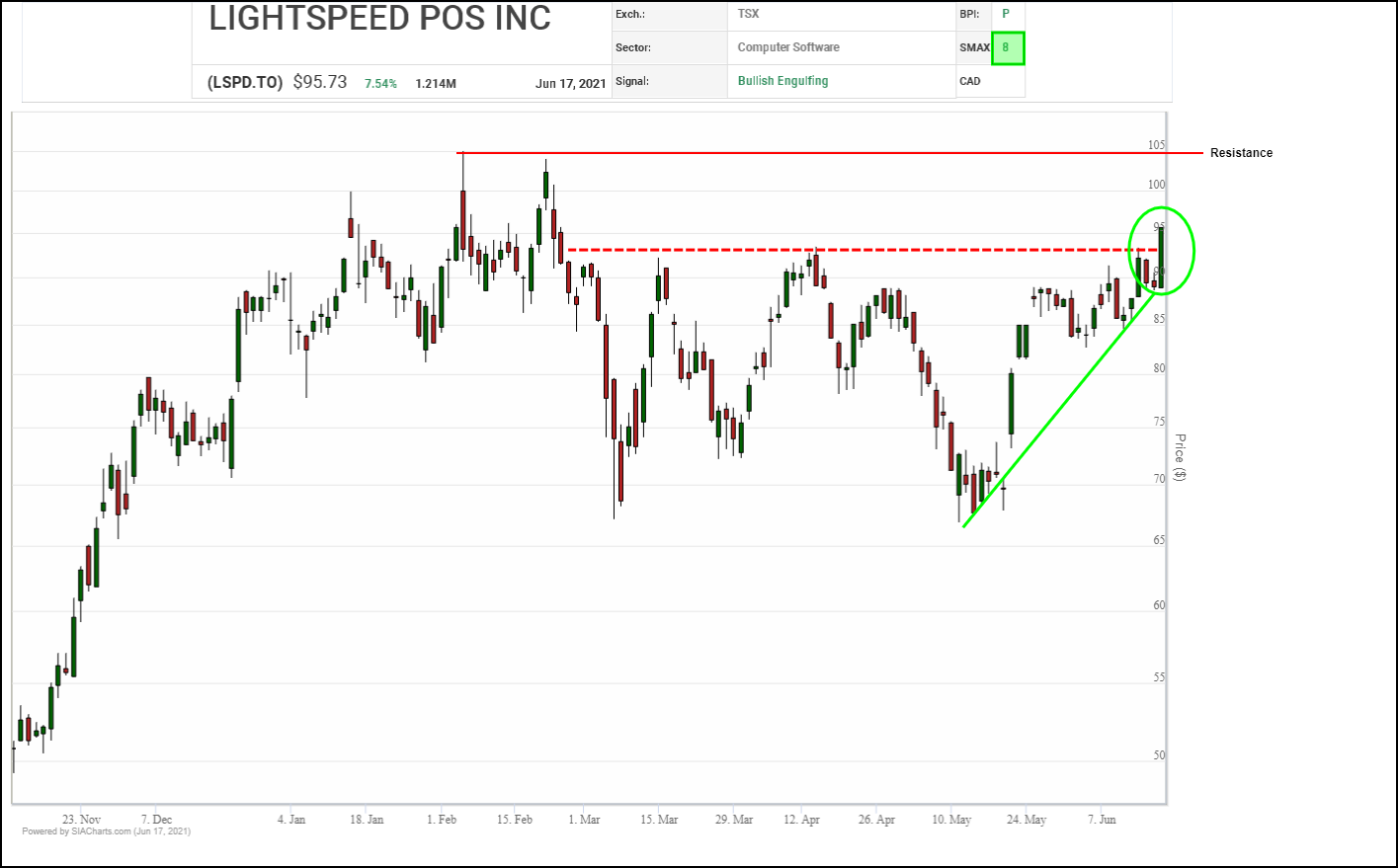1398x868 pixels.
Task: Click the 18. Jan date label
Action: coord(367,820)
